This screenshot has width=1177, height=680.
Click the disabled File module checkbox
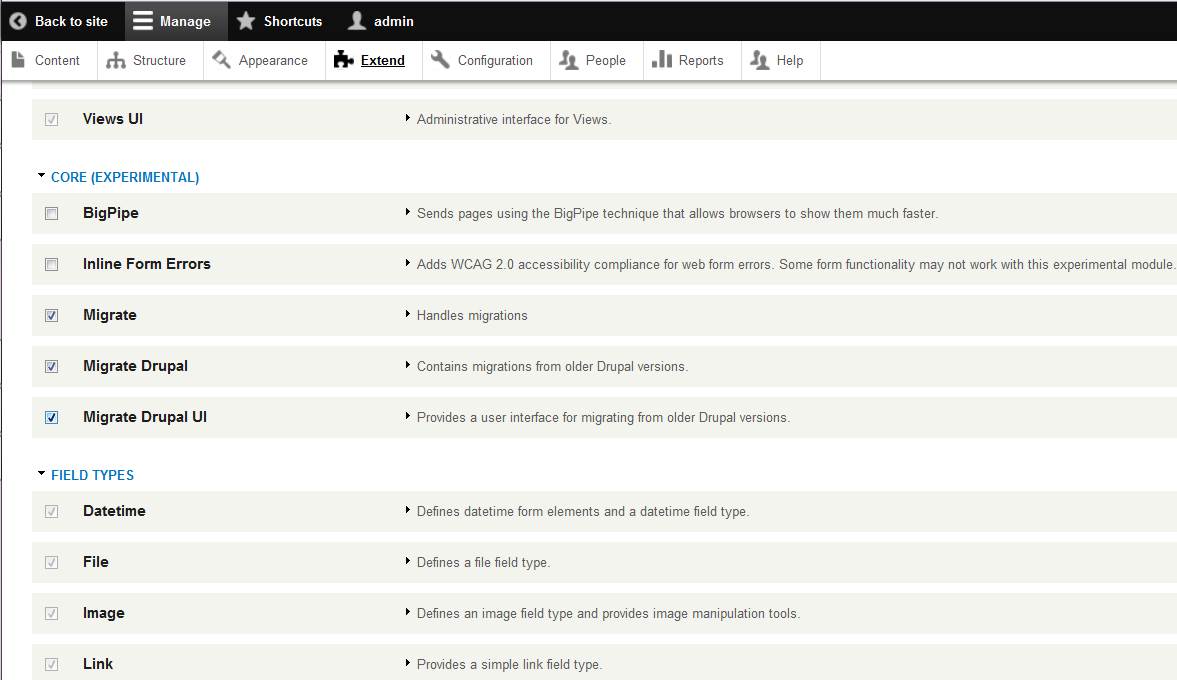pos(51,562)
